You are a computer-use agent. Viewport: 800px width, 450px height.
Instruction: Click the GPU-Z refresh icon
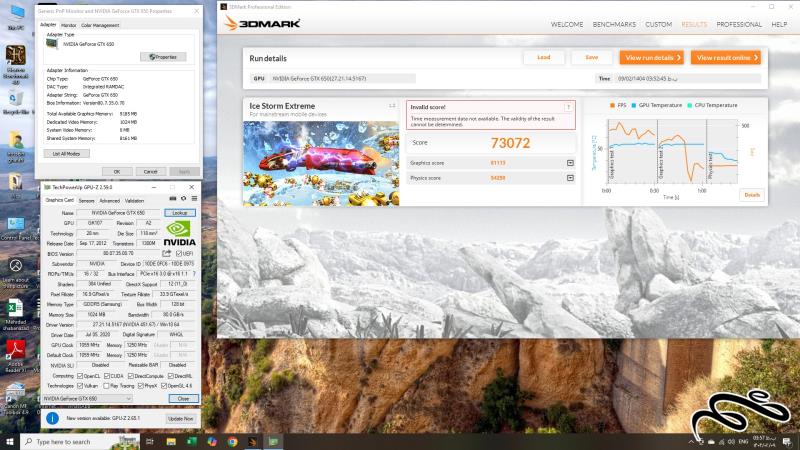click(184, 199)
